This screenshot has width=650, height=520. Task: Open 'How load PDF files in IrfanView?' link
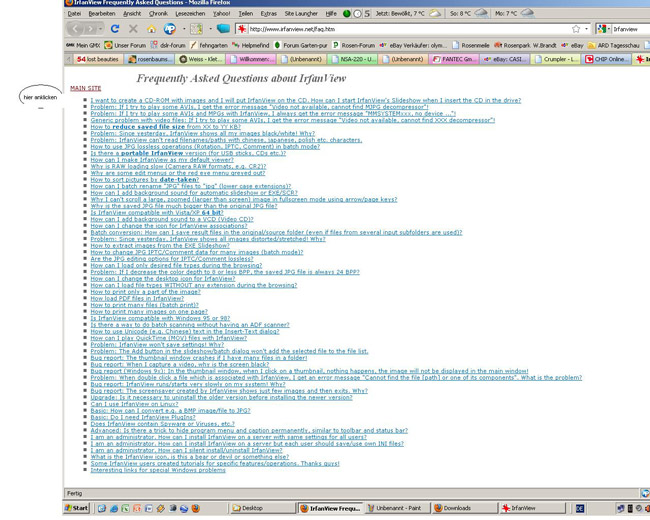point(137,298)
